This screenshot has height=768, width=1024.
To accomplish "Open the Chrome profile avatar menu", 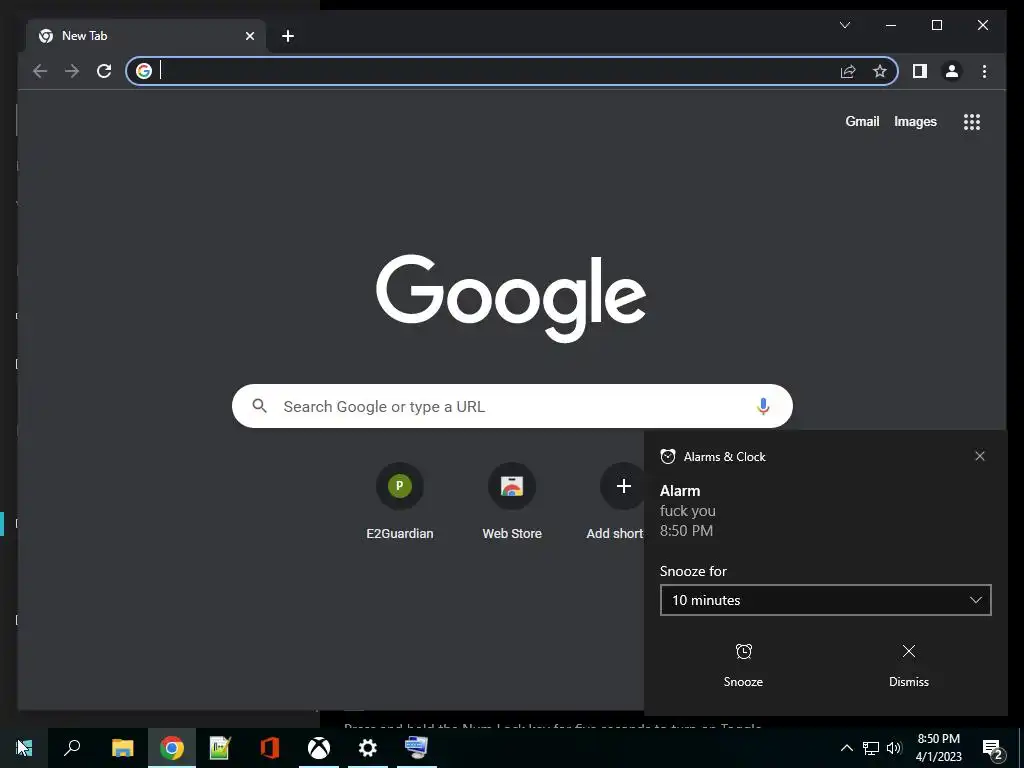I will pyautogui.click(x=952, y=71).
